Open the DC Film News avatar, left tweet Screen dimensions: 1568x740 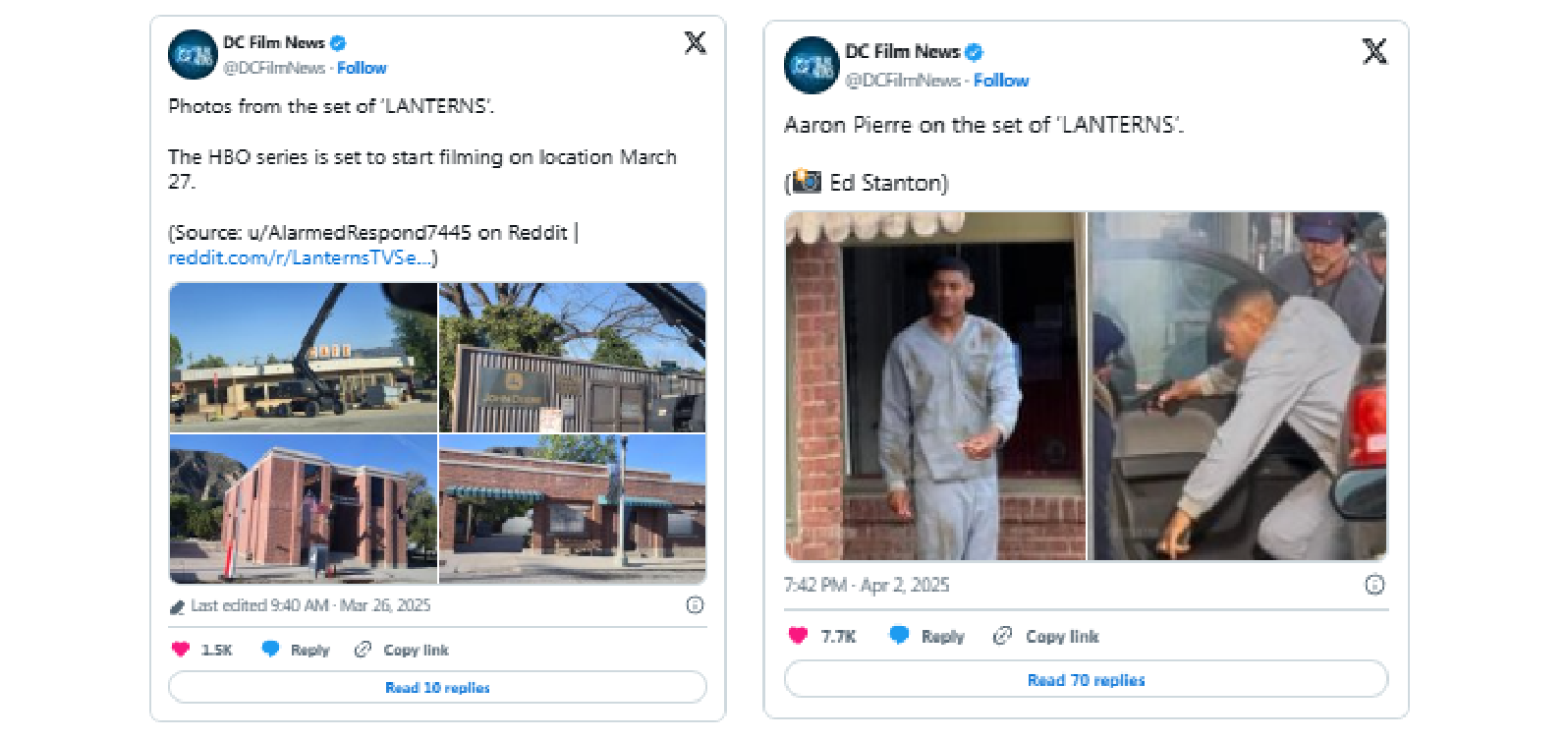pos(193,55)
